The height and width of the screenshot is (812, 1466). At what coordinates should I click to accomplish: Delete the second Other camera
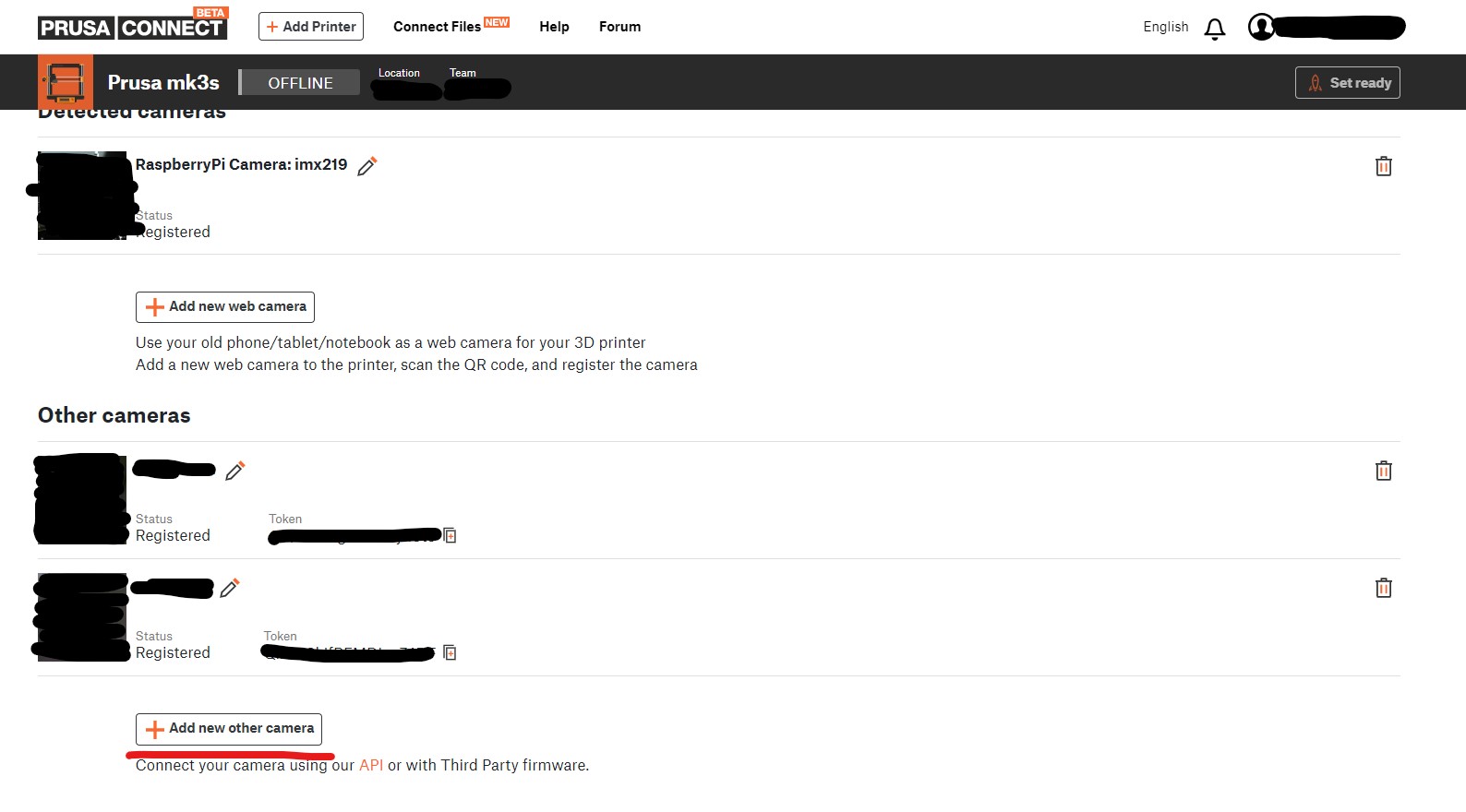click(x=1384, y=588)
